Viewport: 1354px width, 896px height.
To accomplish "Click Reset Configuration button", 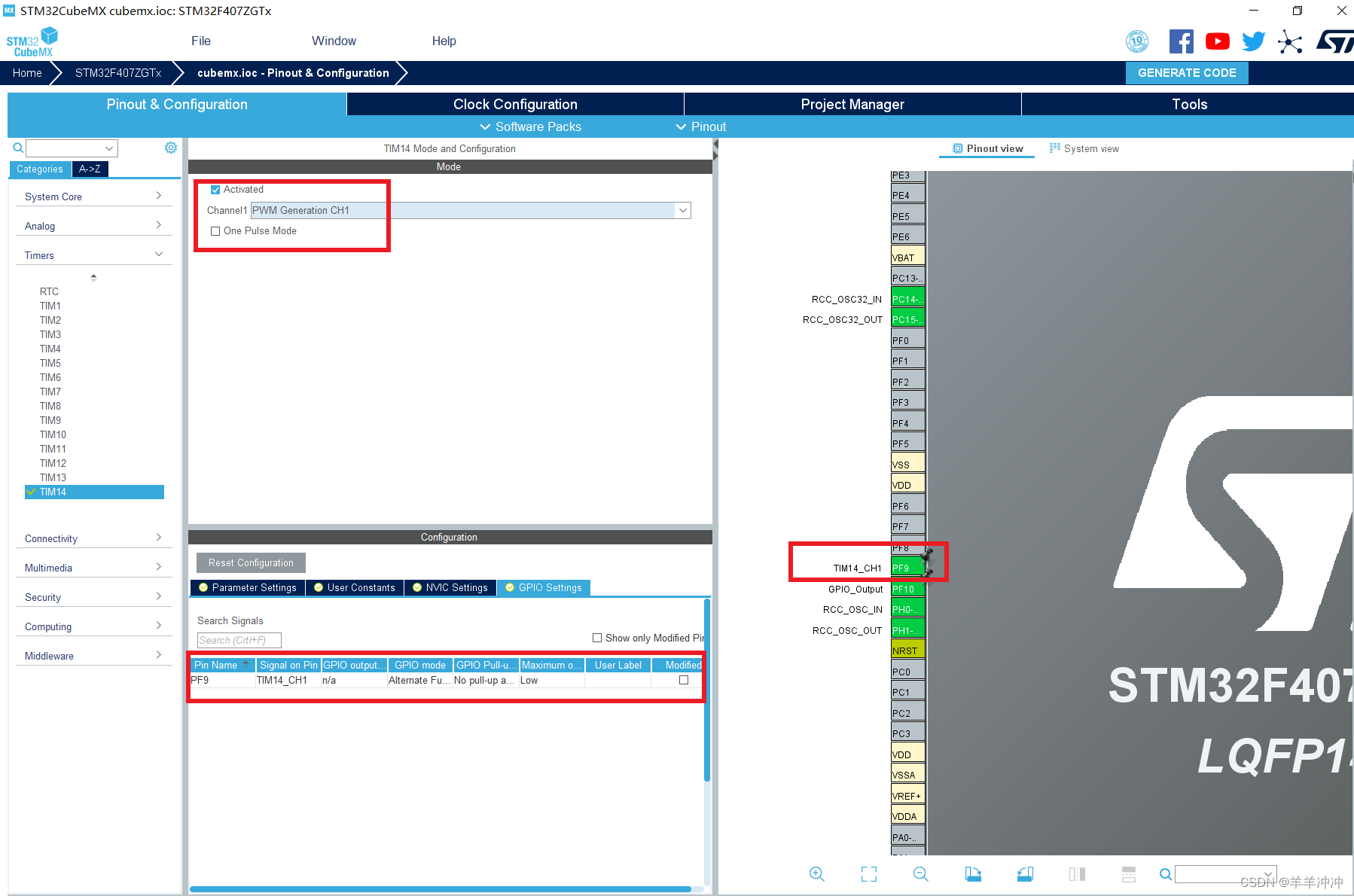I will pos(251,562).
